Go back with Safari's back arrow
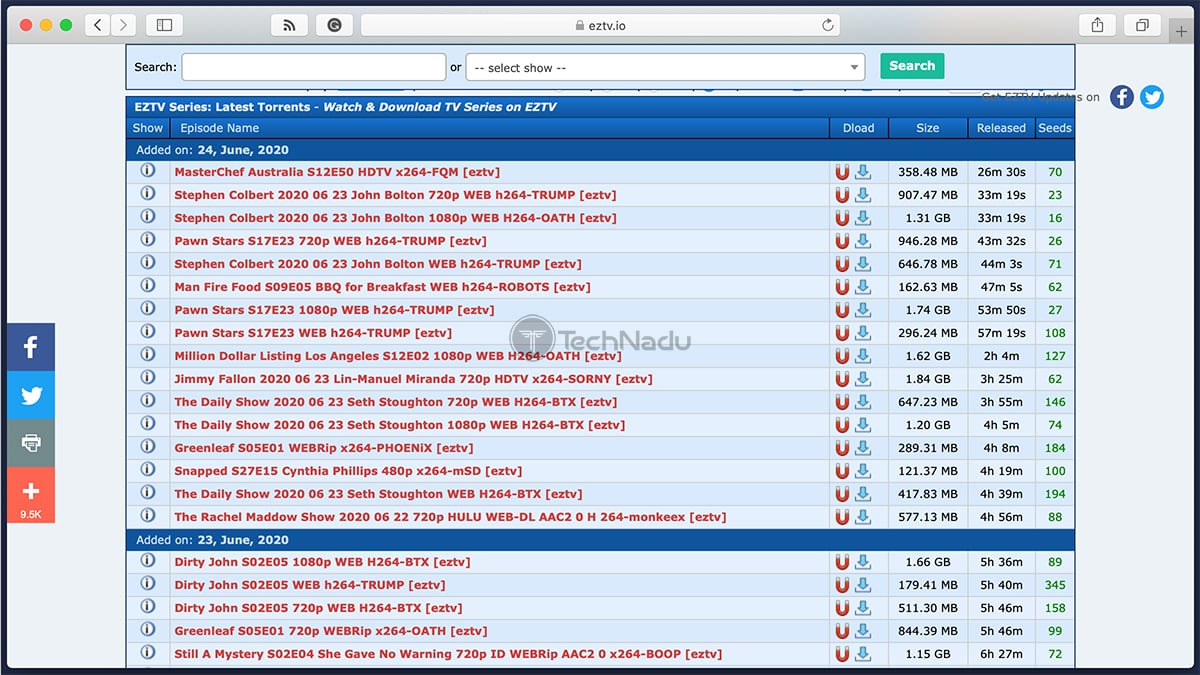The width and height of the screenshot is (1200, 675). pyautogui.click(x=97, y=25)
